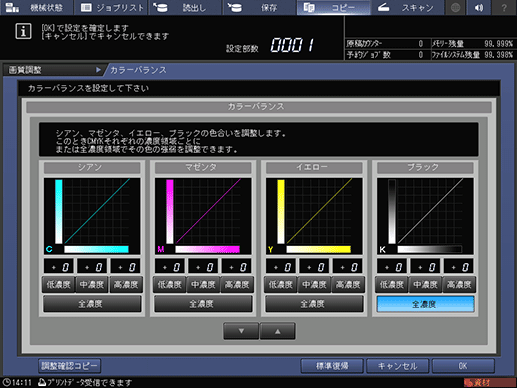Switch to the スキャン scan tab
517x388 pixels.
click(407, 7)
